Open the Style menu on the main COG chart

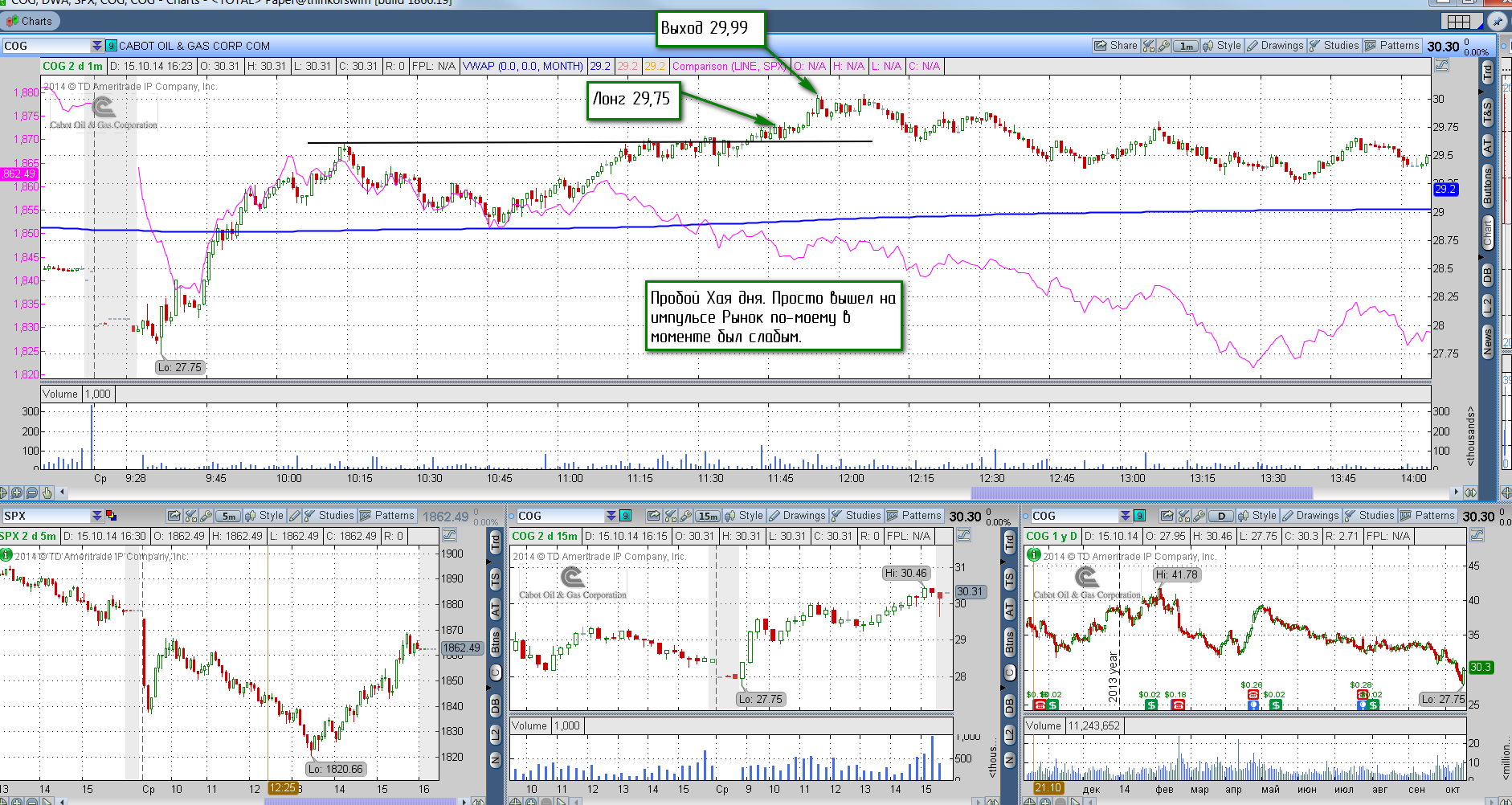click(x=1222, y=46)
